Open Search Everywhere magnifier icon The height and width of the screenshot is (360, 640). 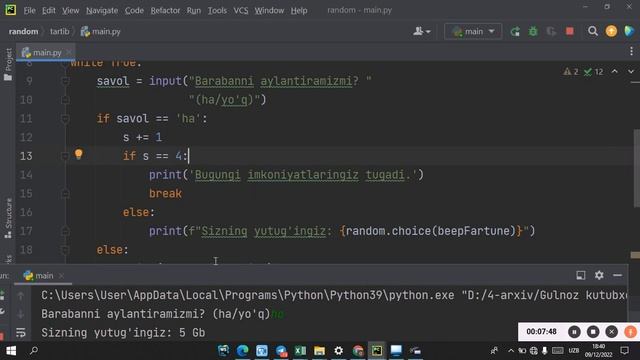click(x=593, y=31)
